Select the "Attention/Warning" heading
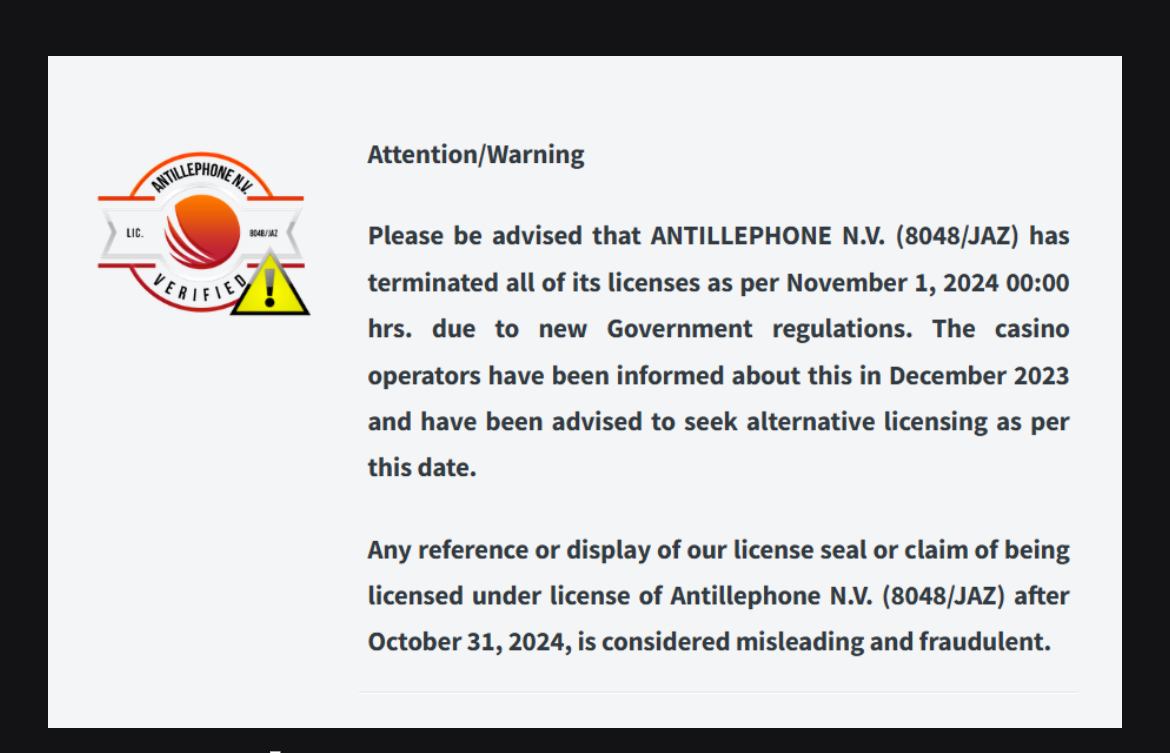This screenshot has width=1170, height=753. click(475, 155)
